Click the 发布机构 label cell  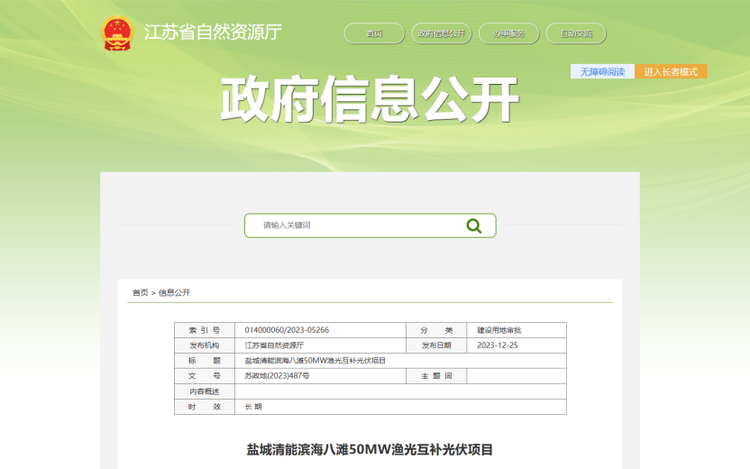204,345
